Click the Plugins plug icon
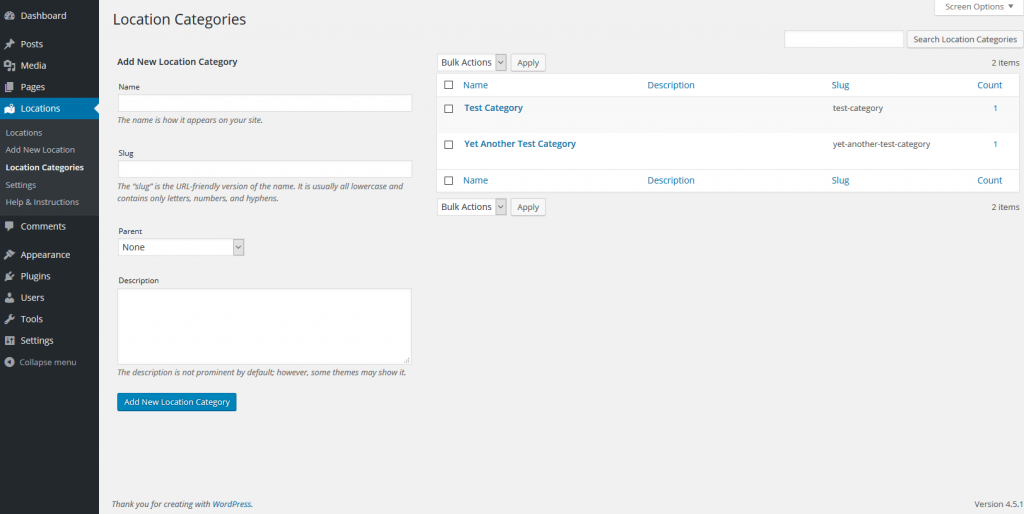Screen dimensions: 1024x514 10,276
